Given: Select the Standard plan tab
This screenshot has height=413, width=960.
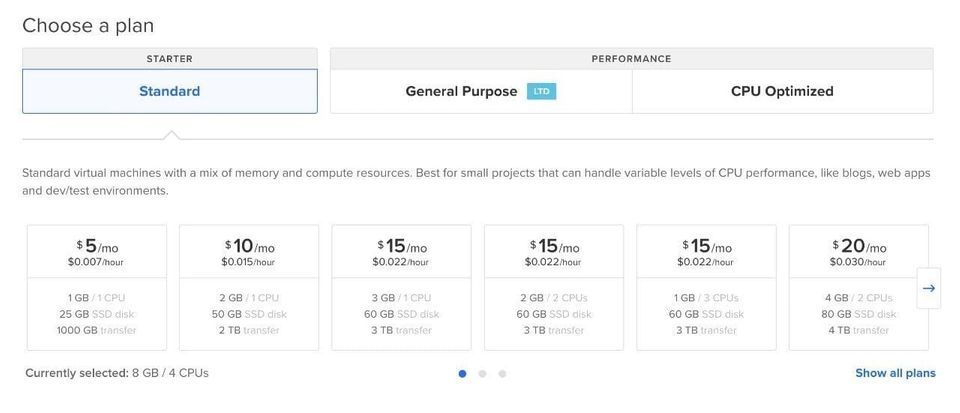Looking at the screenshot, I should [x=170, y=91].
